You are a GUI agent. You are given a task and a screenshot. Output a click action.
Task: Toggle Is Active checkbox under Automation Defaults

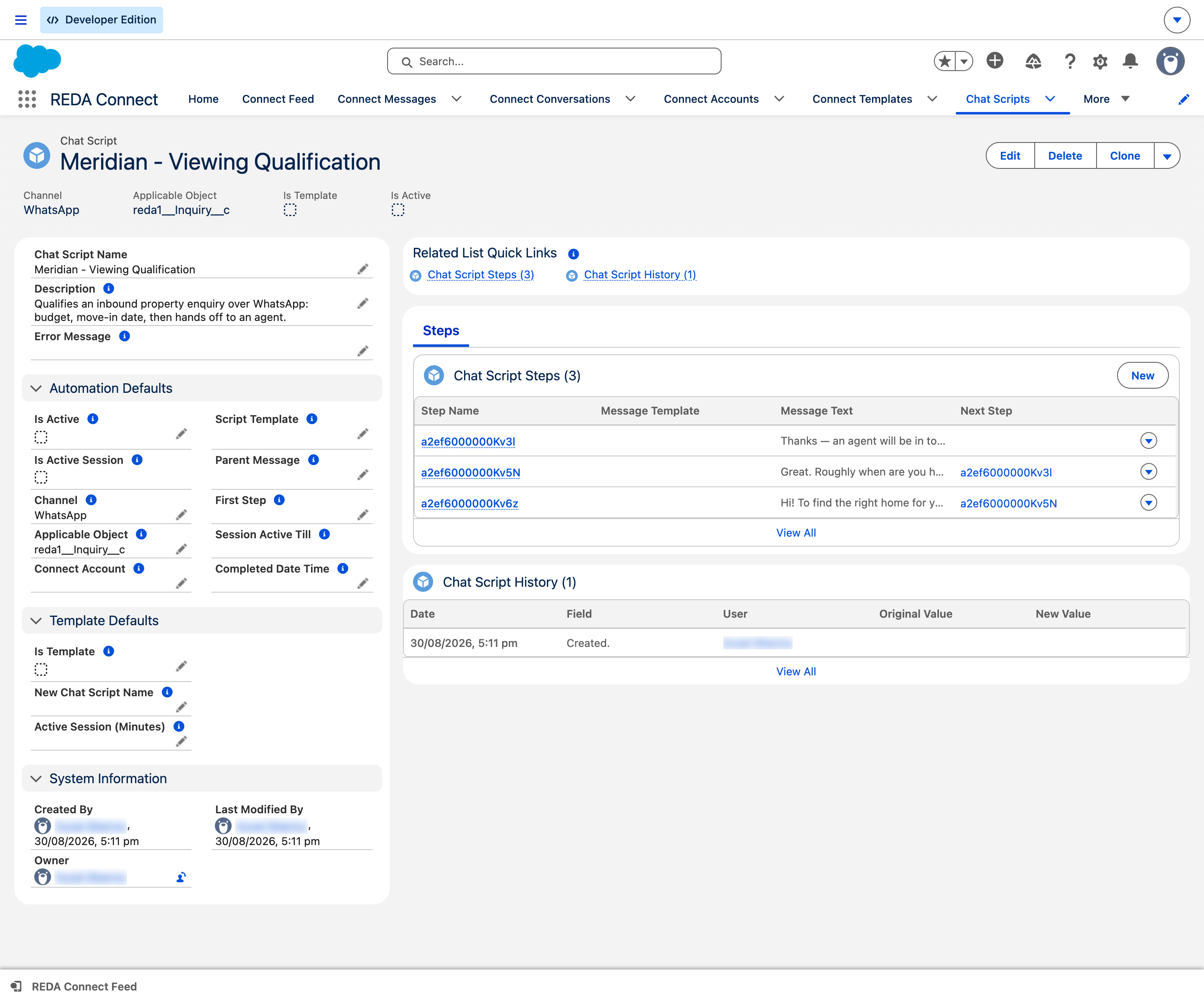[x=41, y=437]
